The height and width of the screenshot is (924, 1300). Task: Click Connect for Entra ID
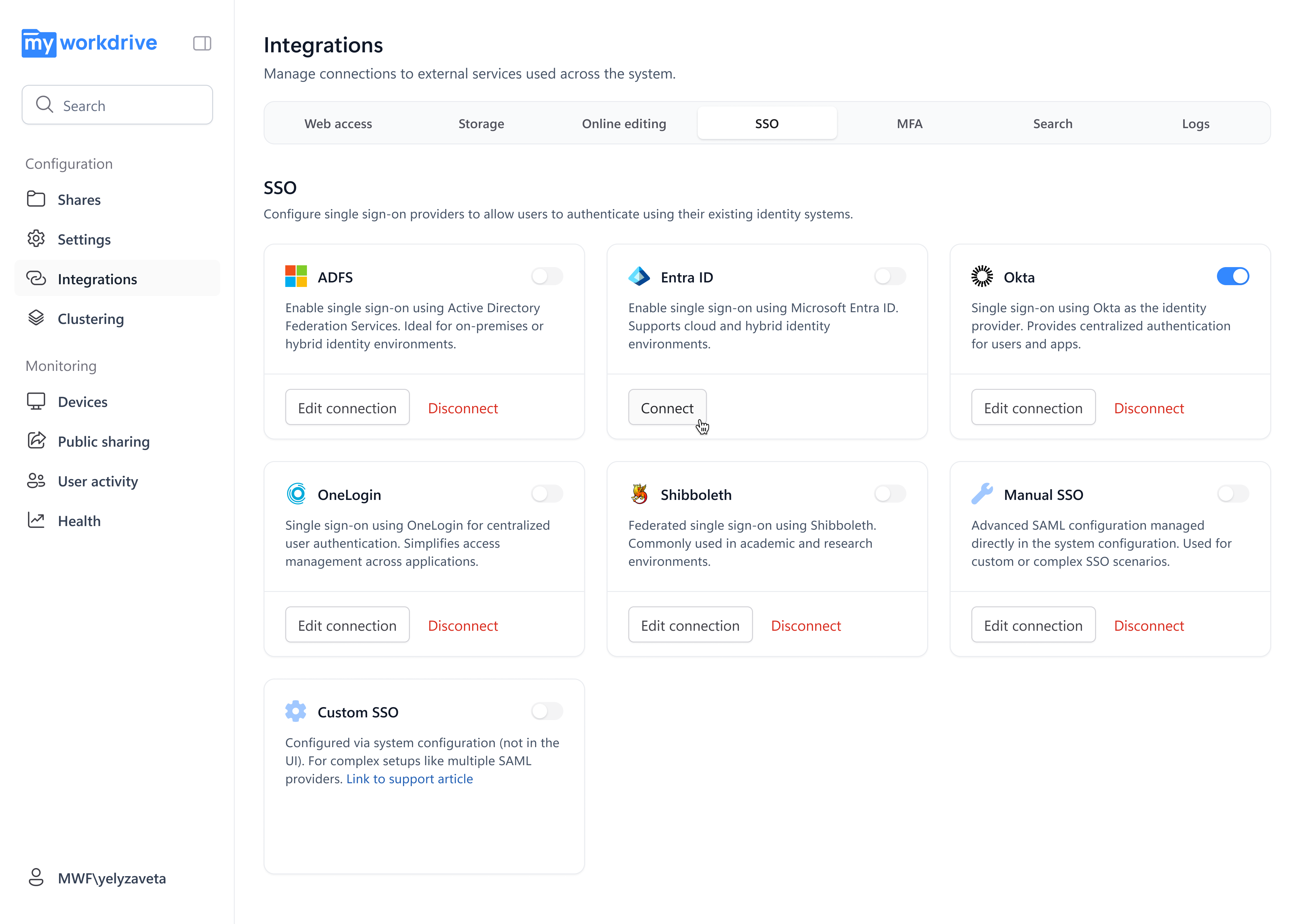(x=667, y=407)
